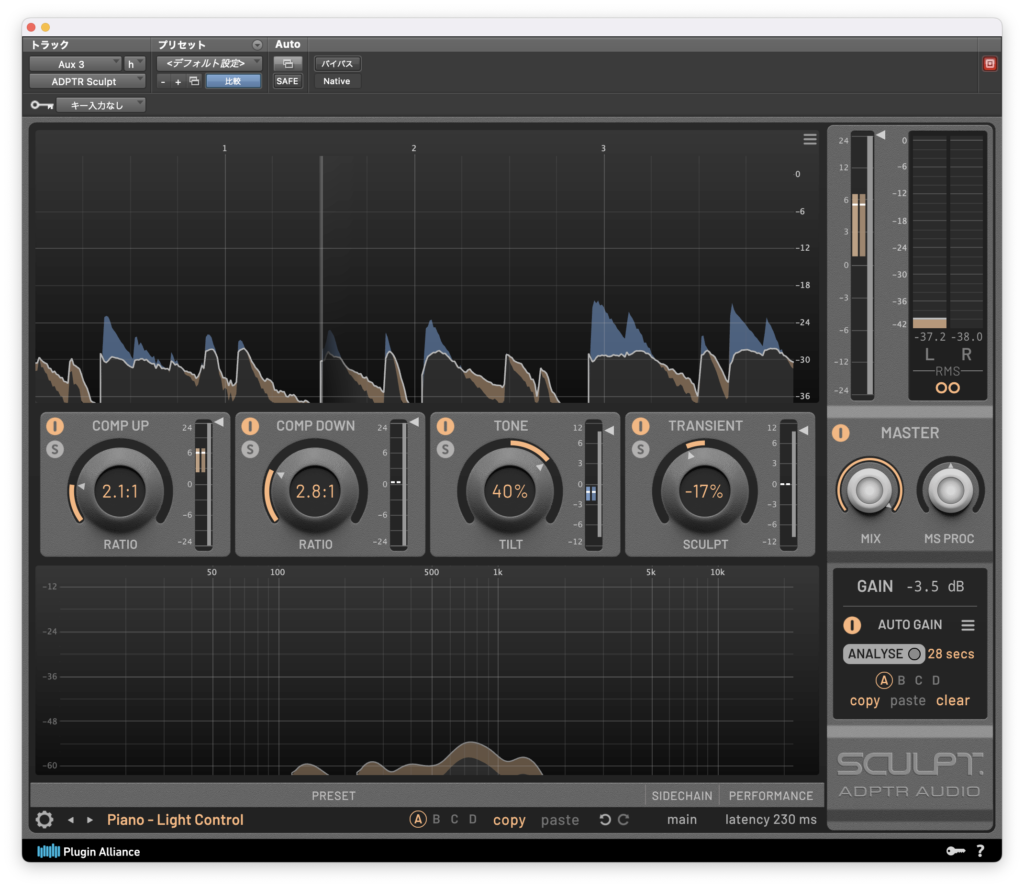Select Auto Gain slot B
The image size is (1024, 888).
901,680
